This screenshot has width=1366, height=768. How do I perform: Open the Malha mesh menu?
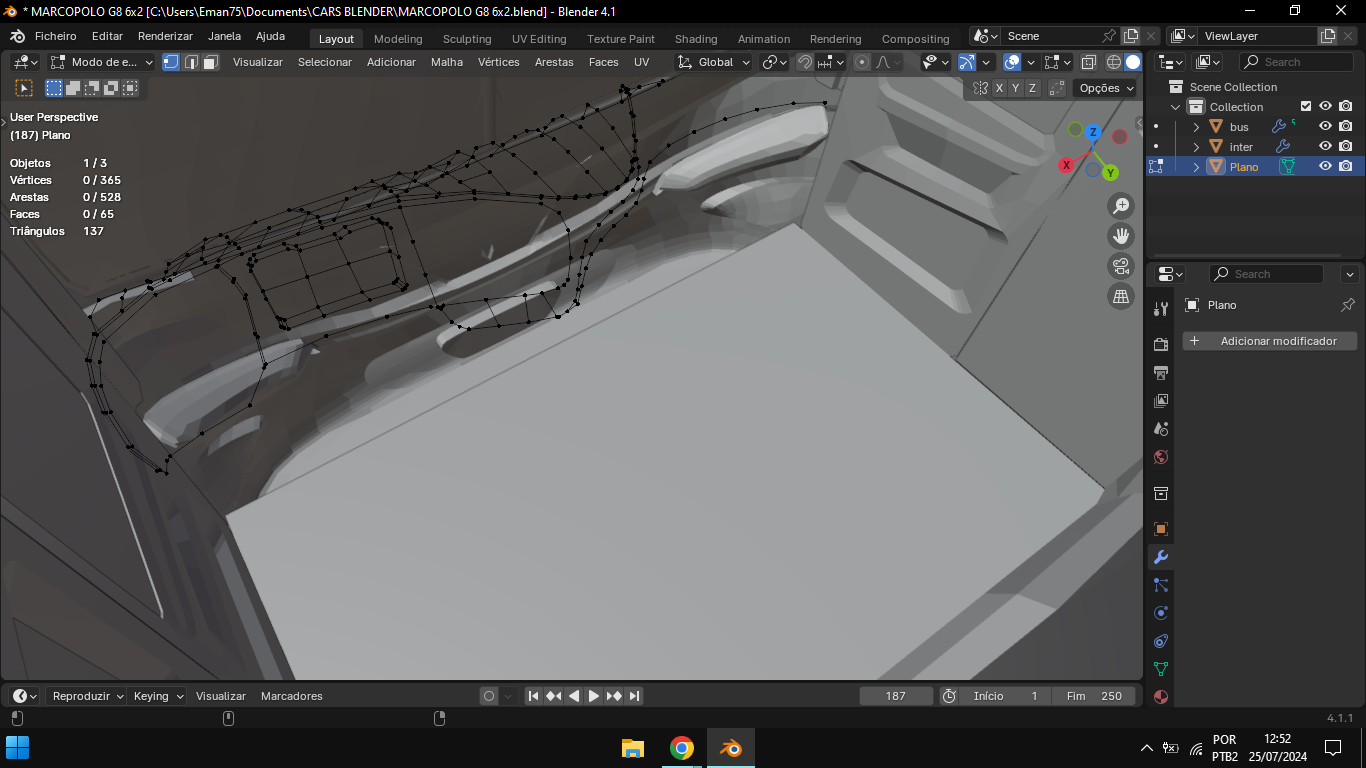[x=447, y=62]
